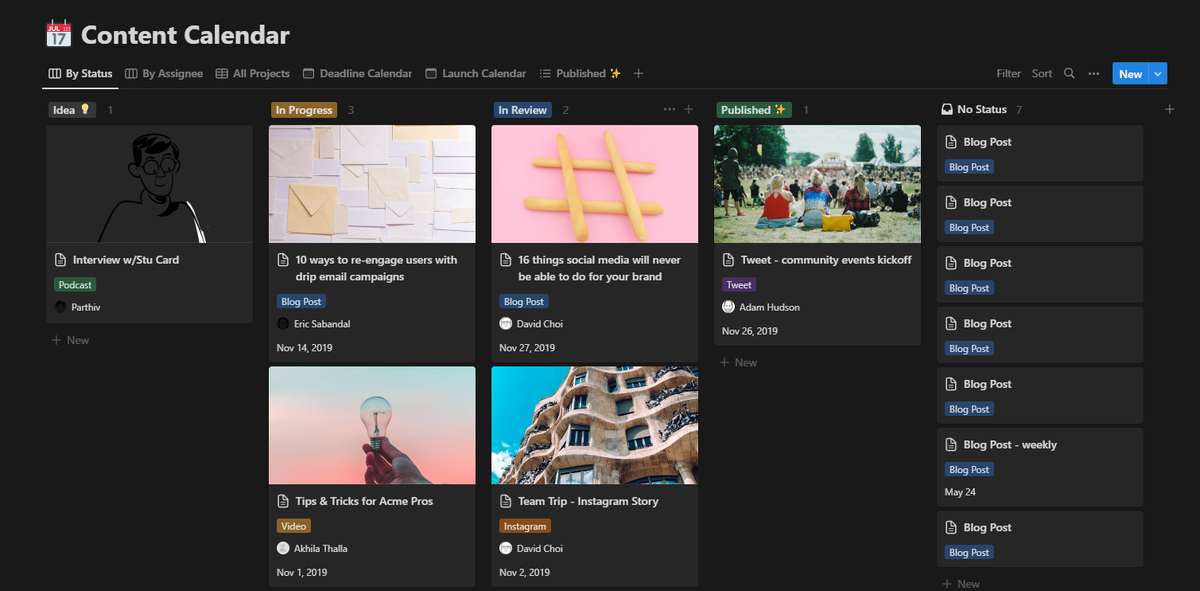Viewport: 1200px width, 591px height.
Task: Open the pink hashtag thumbnail image
Action: (595, 184)
